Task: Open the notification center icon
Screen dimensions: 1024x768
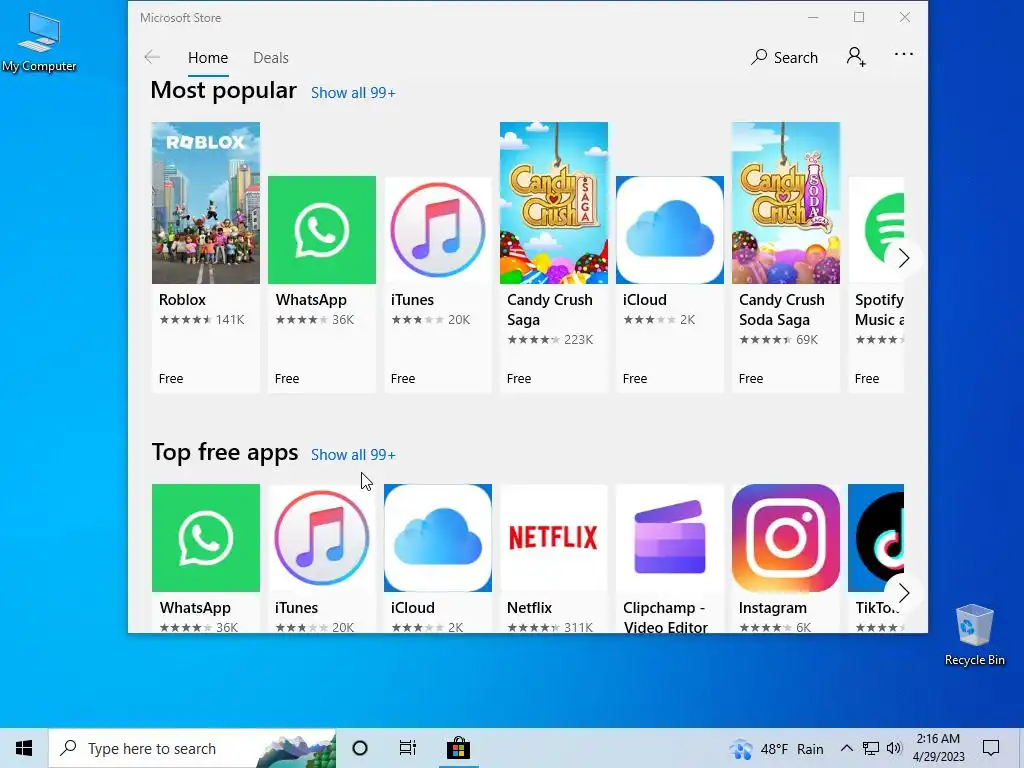Action: [x=991, y=748]
